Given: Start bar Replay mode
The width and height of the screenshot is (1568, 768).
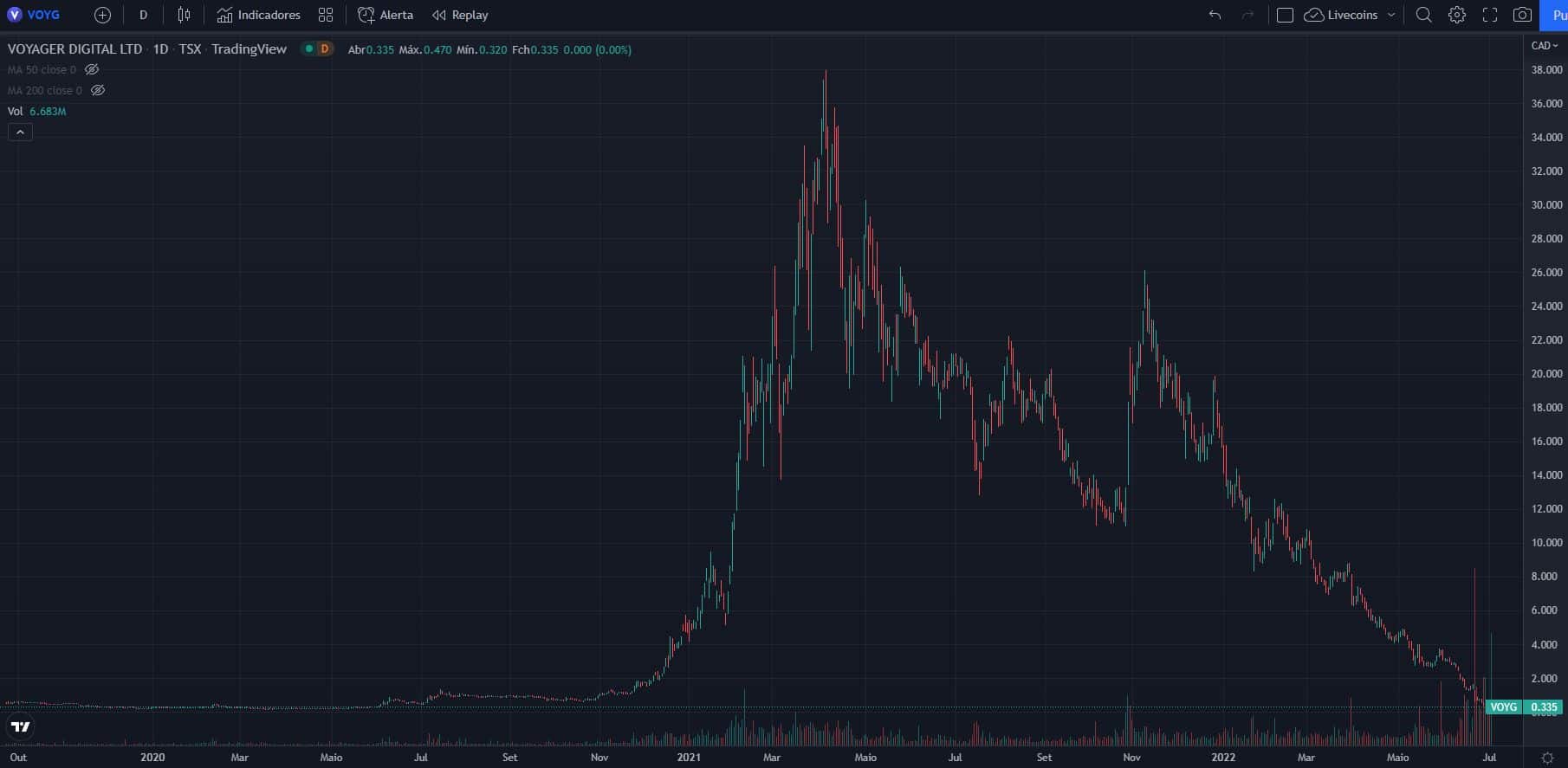Looking at the screenshot, I should [460, 15].
